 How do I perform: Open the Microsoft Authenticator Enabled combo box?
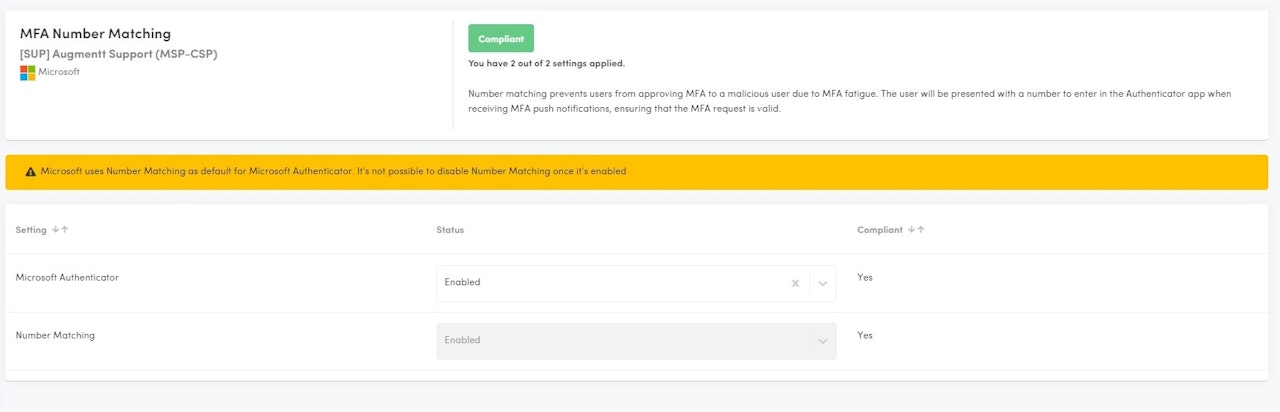(610, 283)
